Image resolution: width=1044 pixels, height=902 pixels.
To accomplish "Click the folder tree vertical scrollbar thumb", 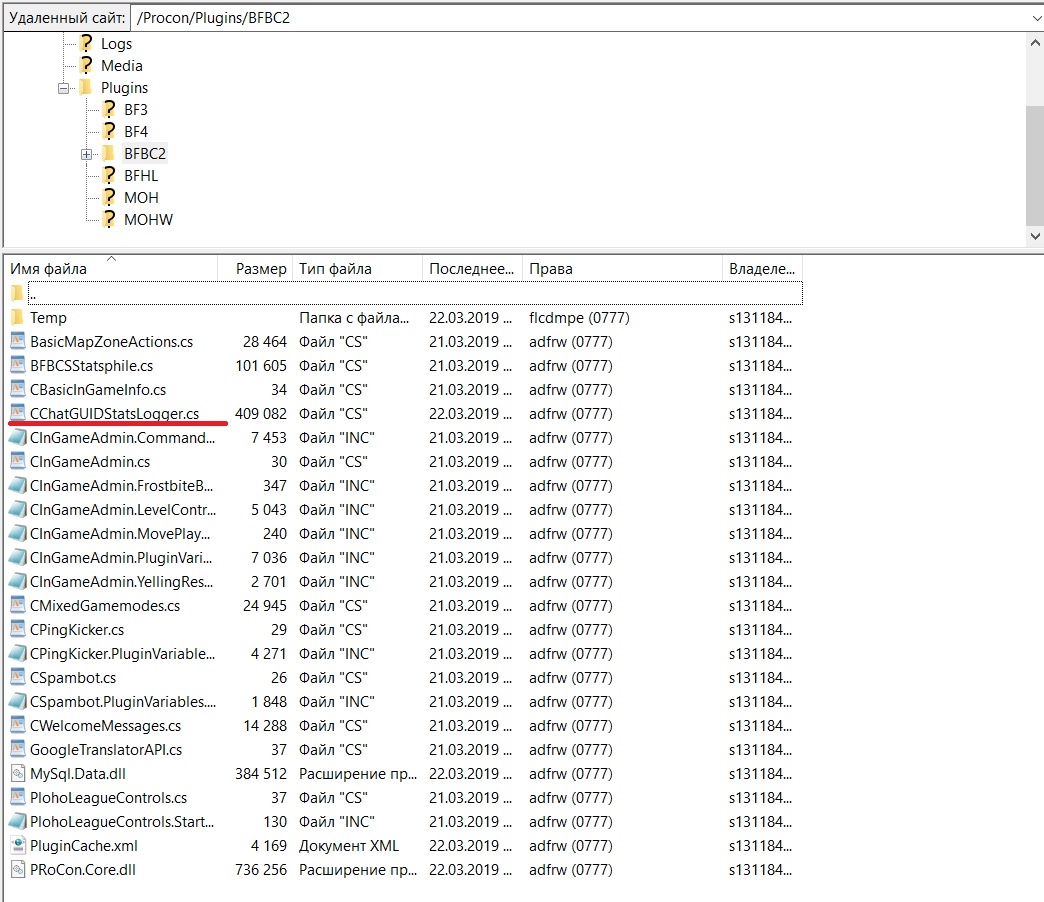I will click(x=1035, y=165).
